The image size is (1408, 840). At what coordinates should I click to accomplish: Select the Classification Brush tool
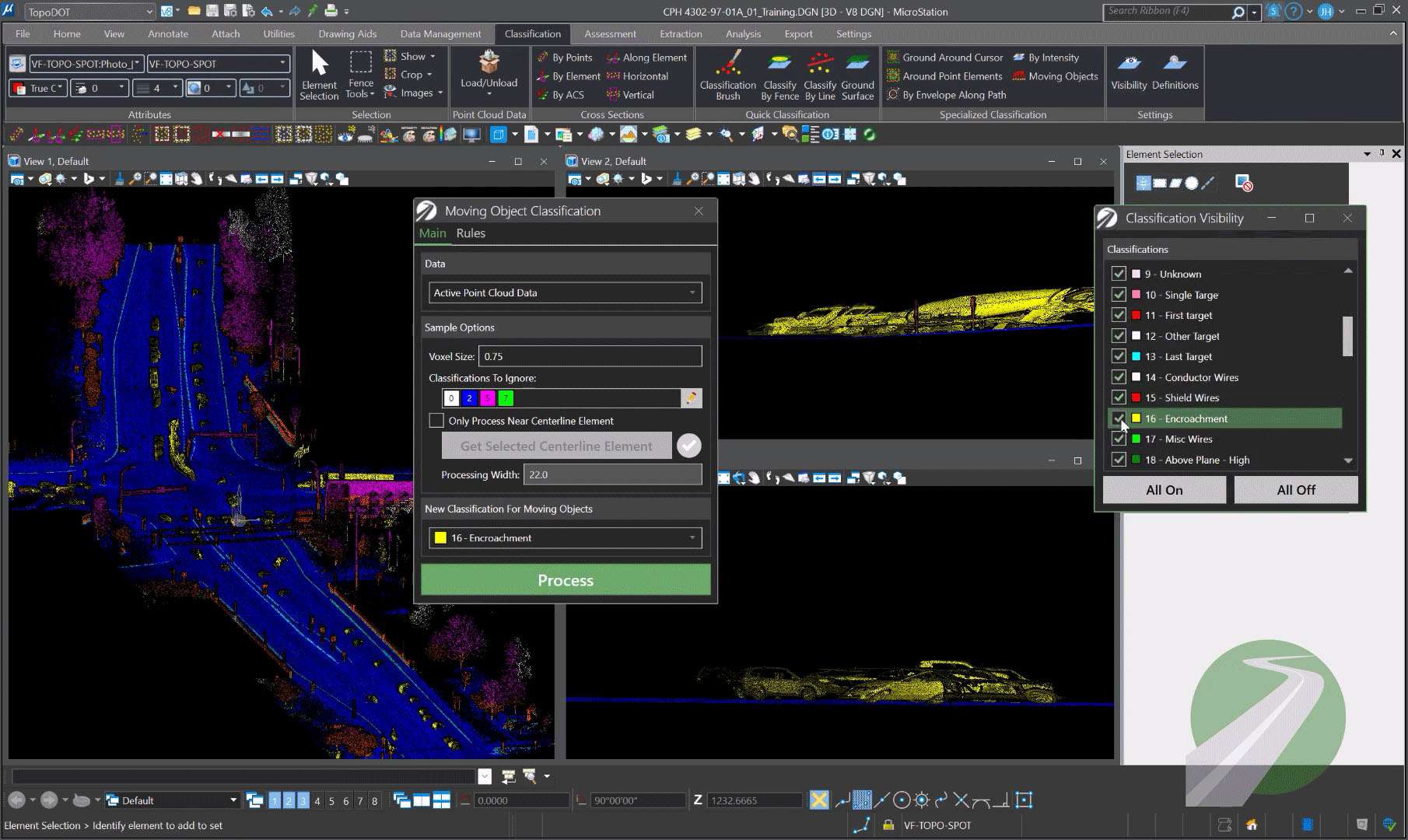click(x=727, y=75)
